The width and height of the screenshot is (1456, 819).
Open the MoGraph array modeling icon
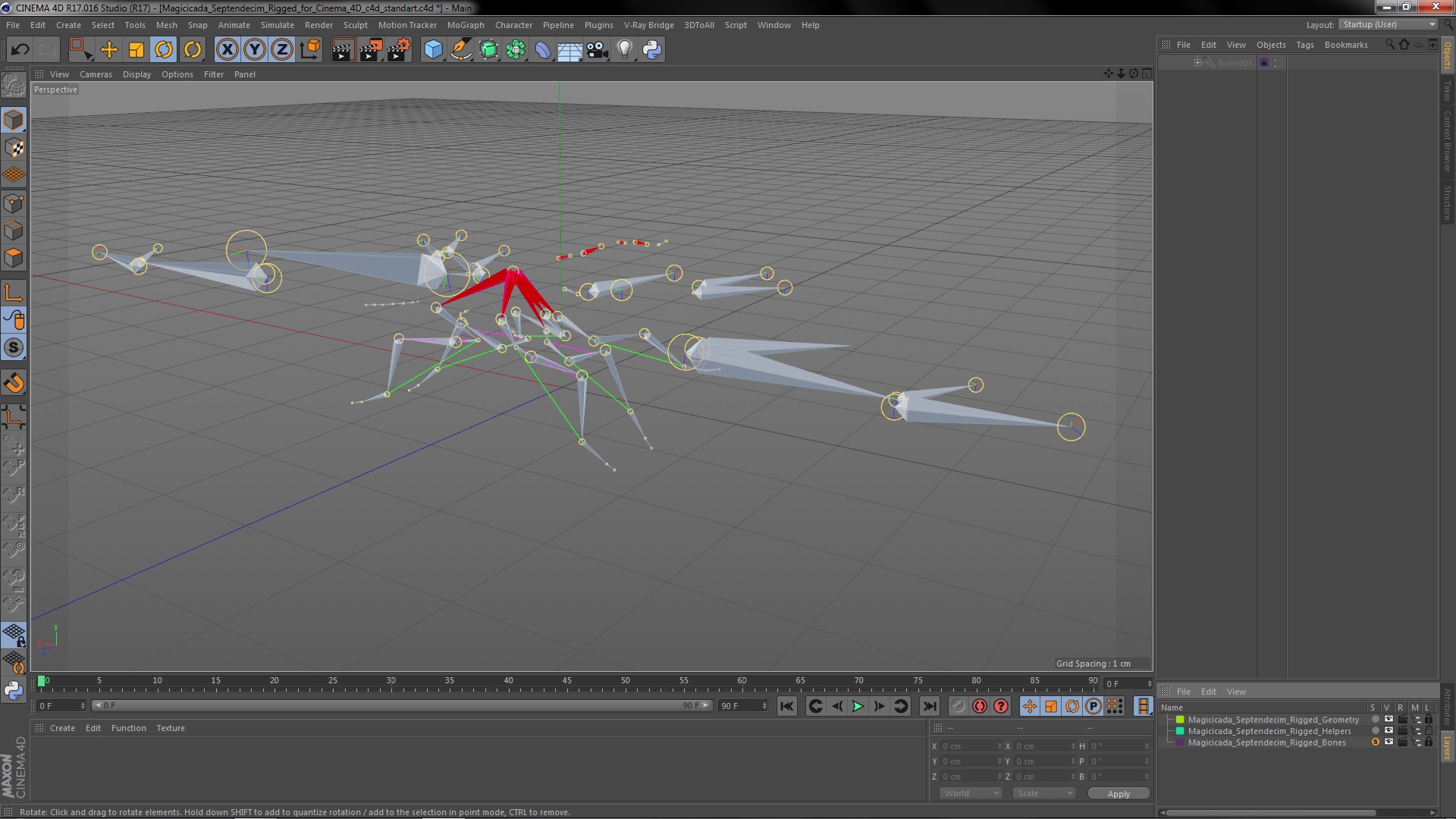click(516, 50)
